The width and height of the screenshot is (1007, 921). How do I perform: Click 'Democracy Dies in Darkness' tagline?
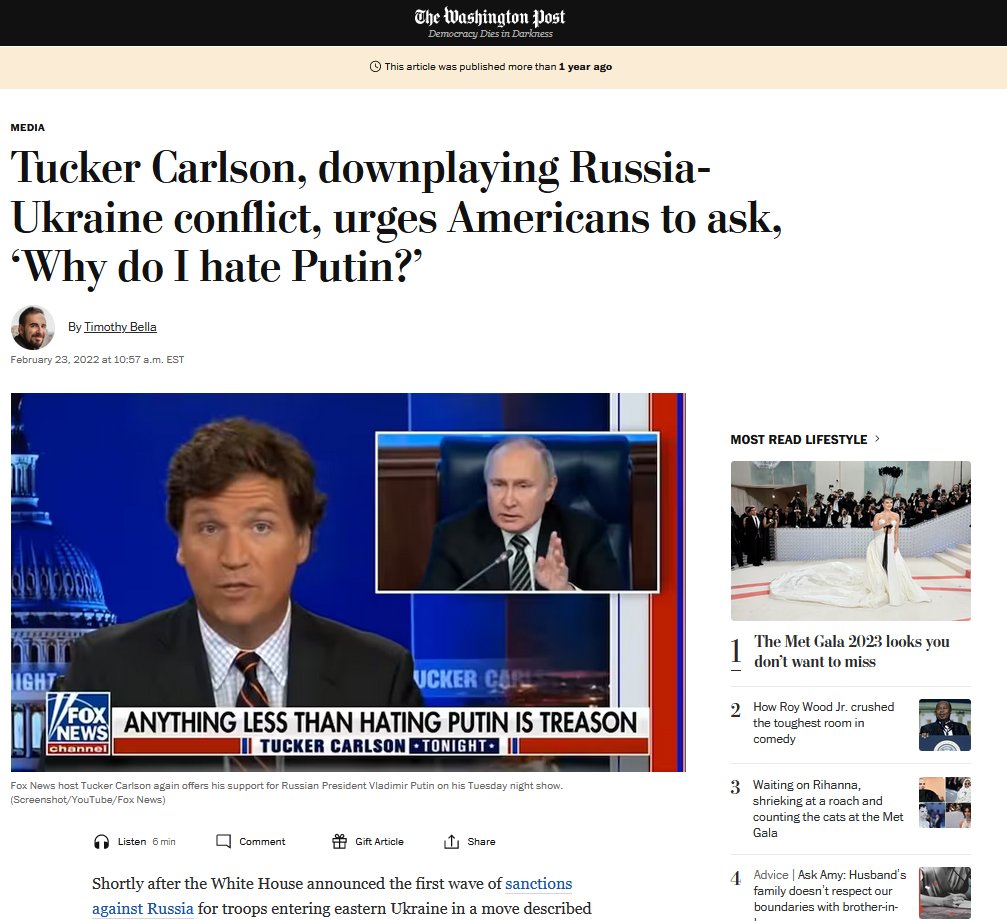tap(490, 34)
